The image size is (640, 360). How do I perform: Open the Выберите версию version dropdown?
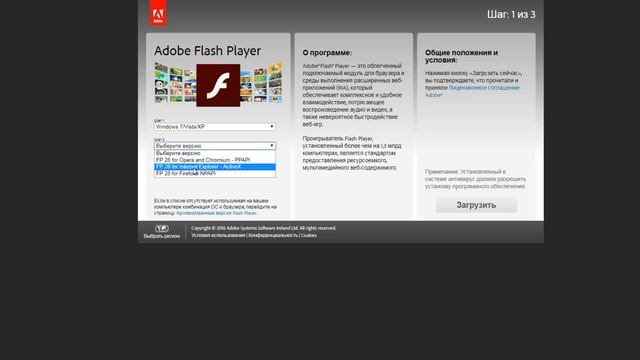click(215, 146)
